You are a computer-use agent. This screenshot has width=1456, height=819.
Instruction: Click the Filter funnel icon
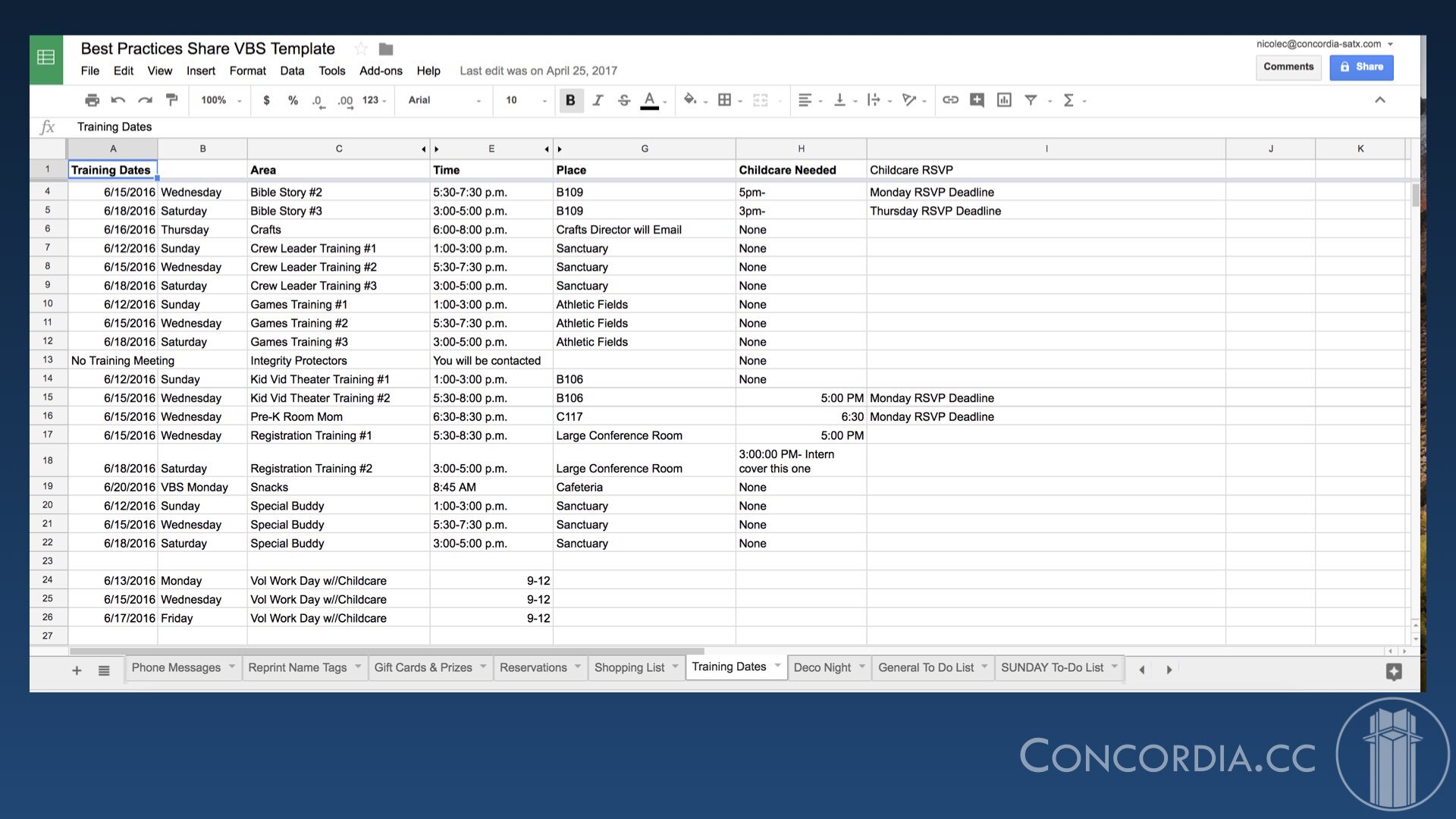click(1031, 100)
